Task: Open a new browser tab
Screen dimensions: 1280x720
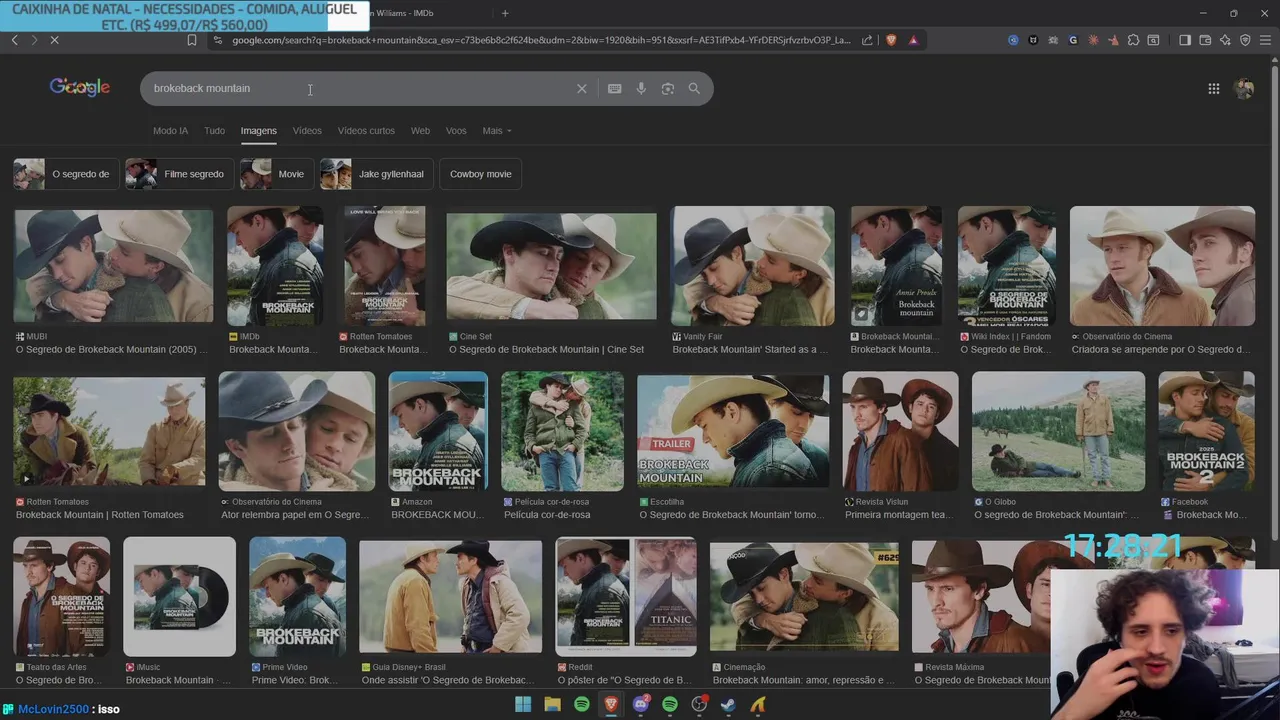Action: [x=505, y=13]
